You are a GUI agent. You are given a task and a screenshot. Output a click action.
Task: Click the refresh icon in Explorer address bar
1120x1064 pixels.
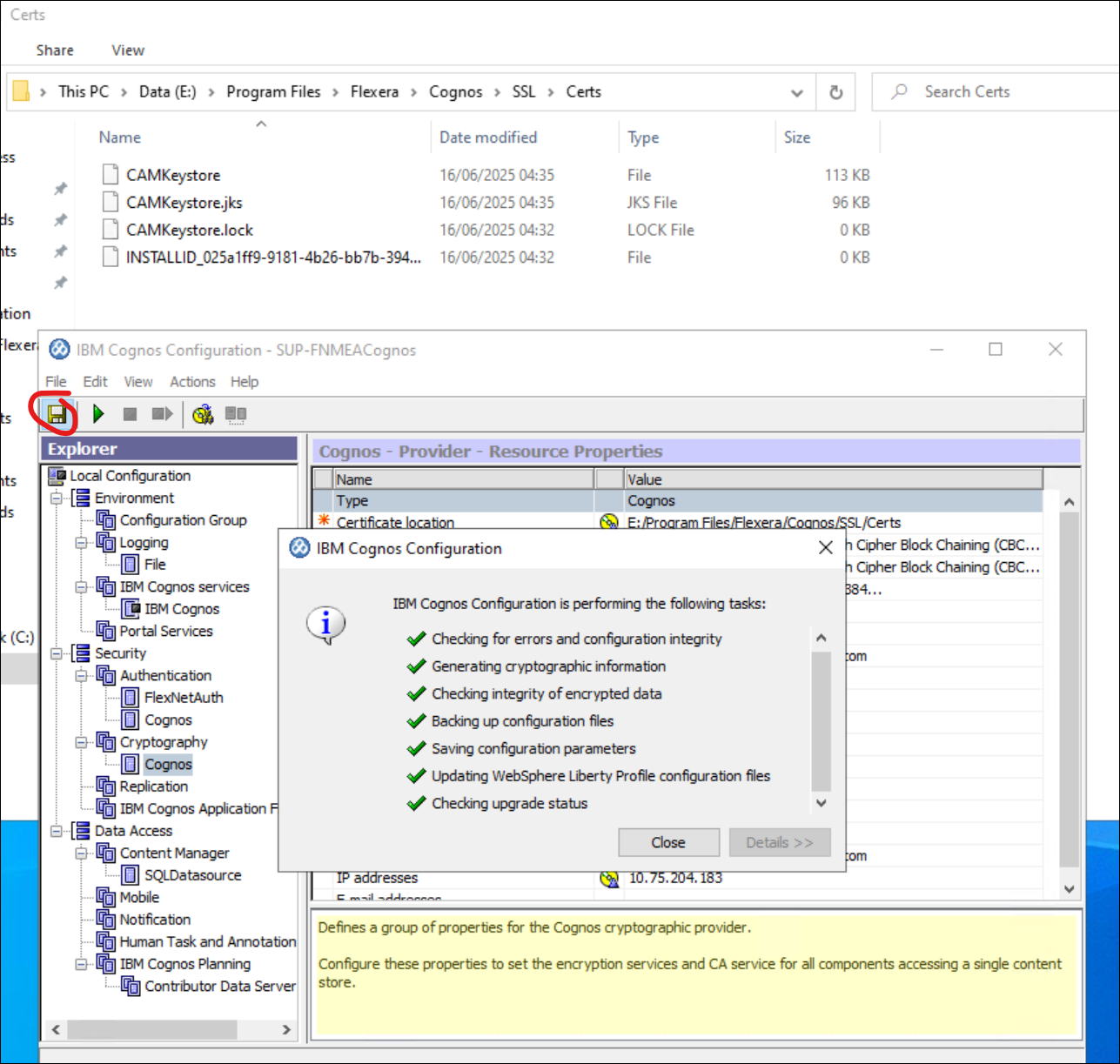click(835, 92)
